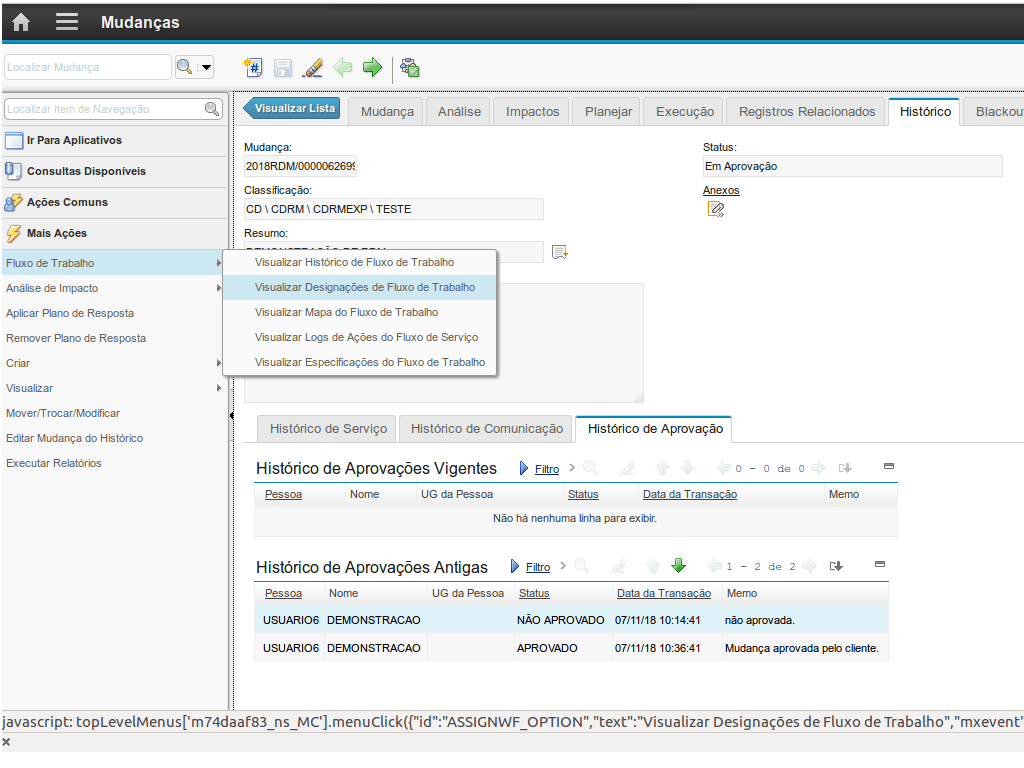The image size is (1024, 768).
Task: Click the Classificação field
Action: click(393, 209)
